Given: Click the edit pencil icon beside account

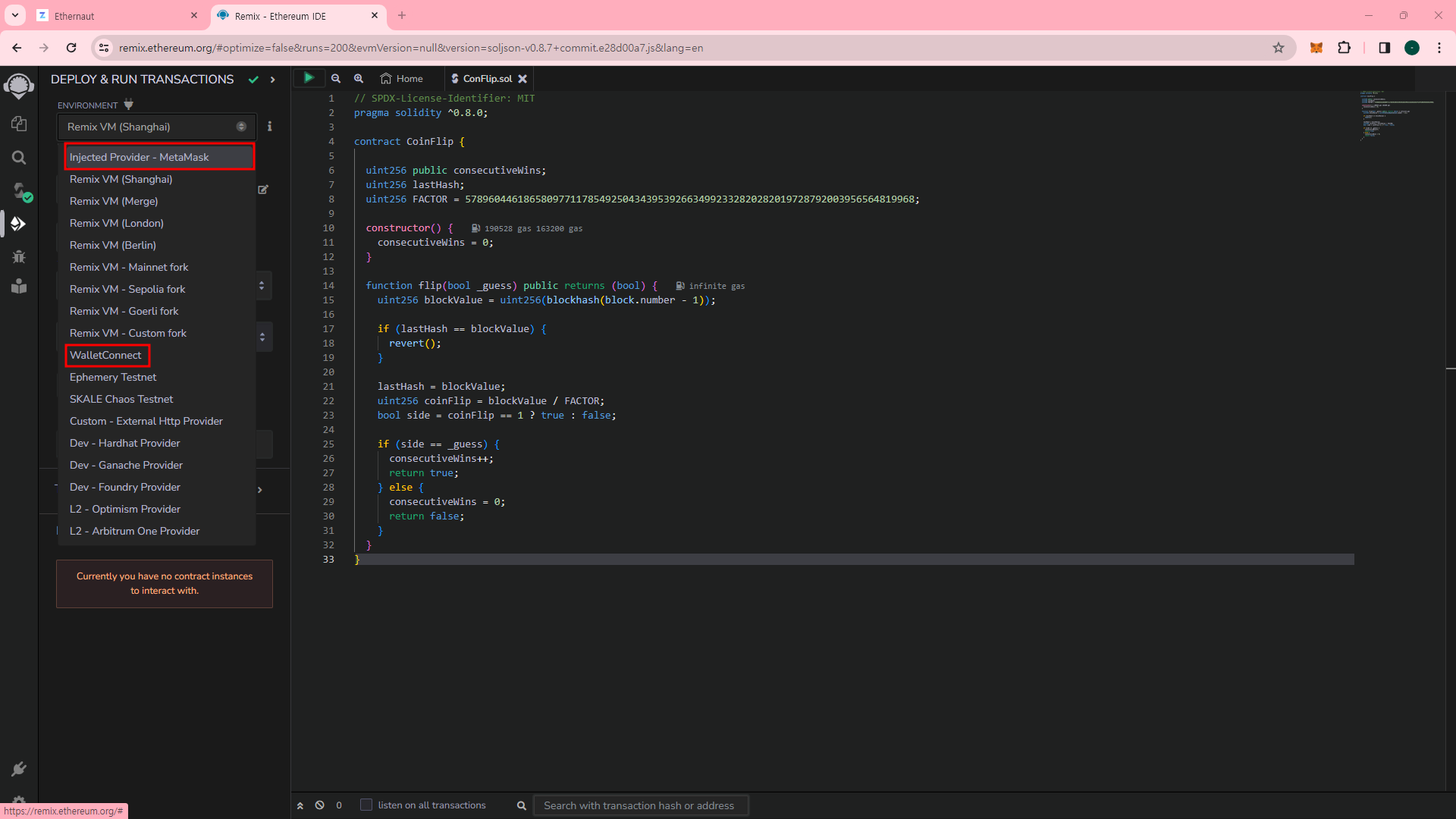Looking at the screenshot, I should coord(263,189).
